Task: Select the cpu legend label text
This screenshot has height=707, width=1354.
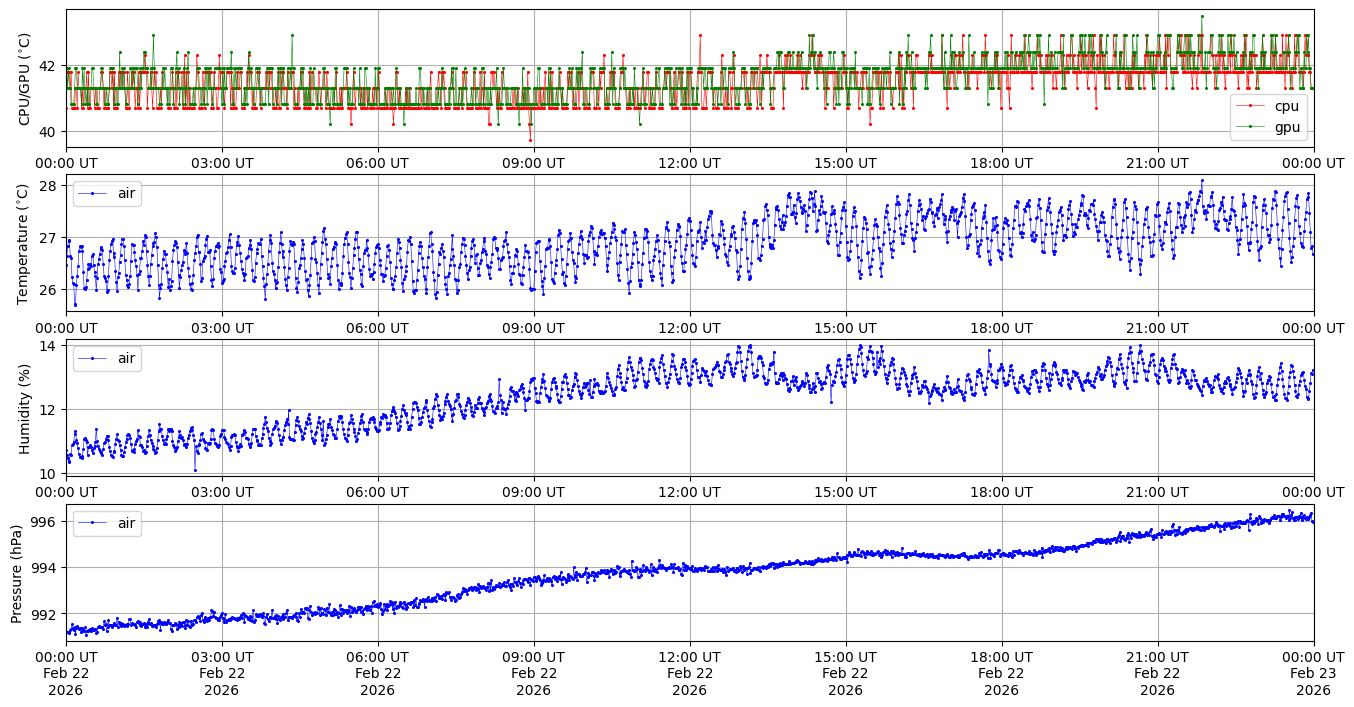Action: click(x=1286, y=106)
